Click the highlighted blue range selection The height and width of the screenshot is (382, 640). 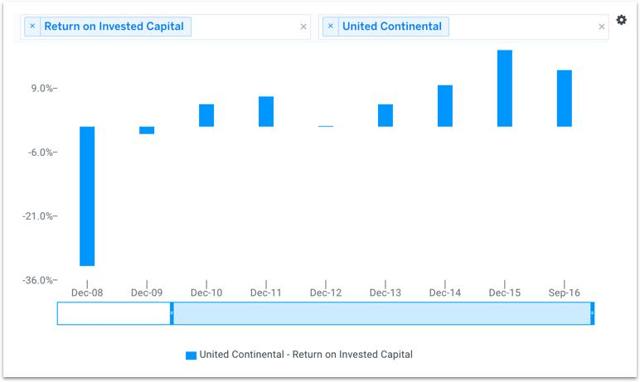coord(382,313)
